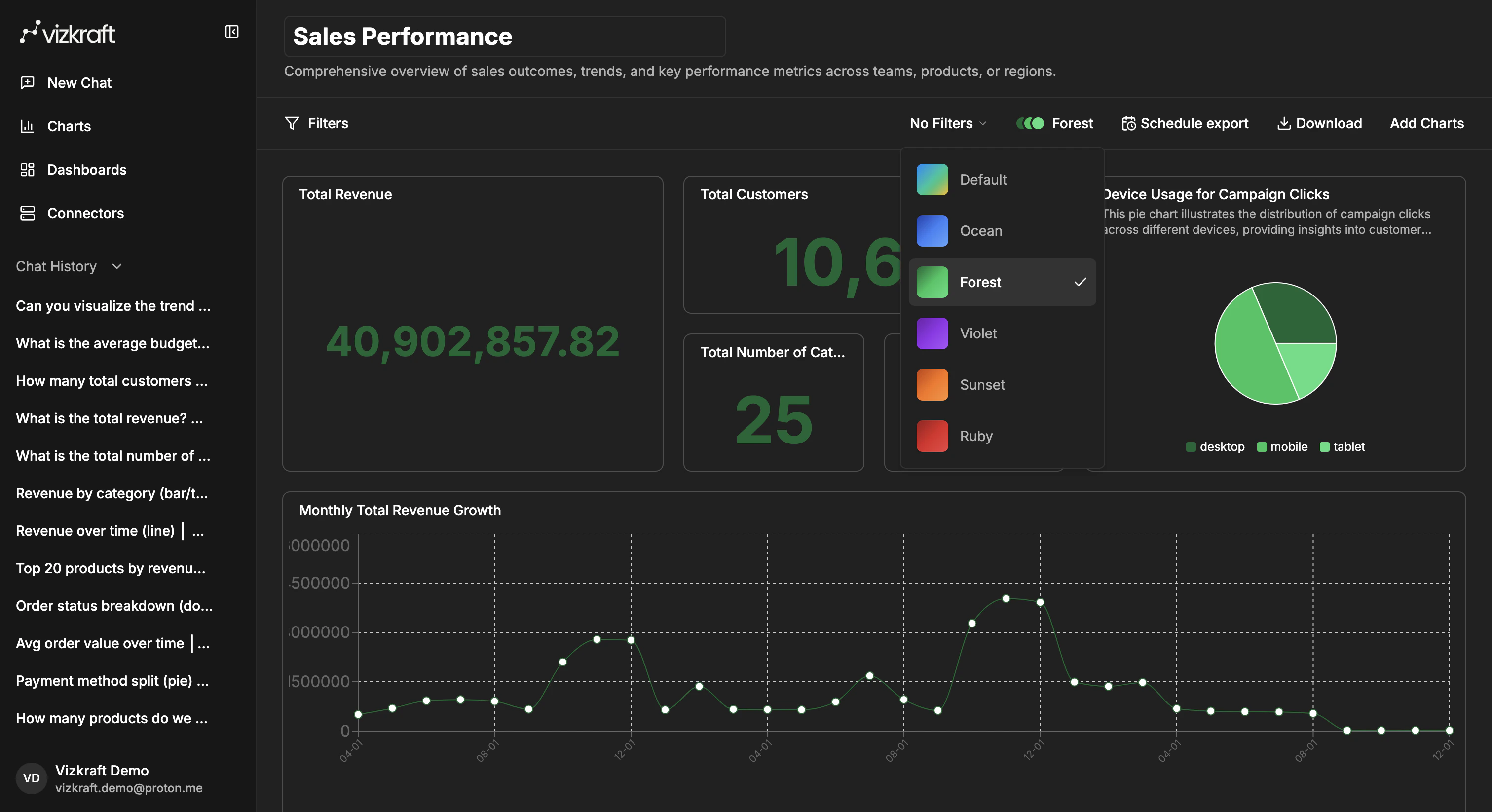Screen dimensions: 1492x812
Task: Collapse the Chat History section
Action: (x=116, y=266)
